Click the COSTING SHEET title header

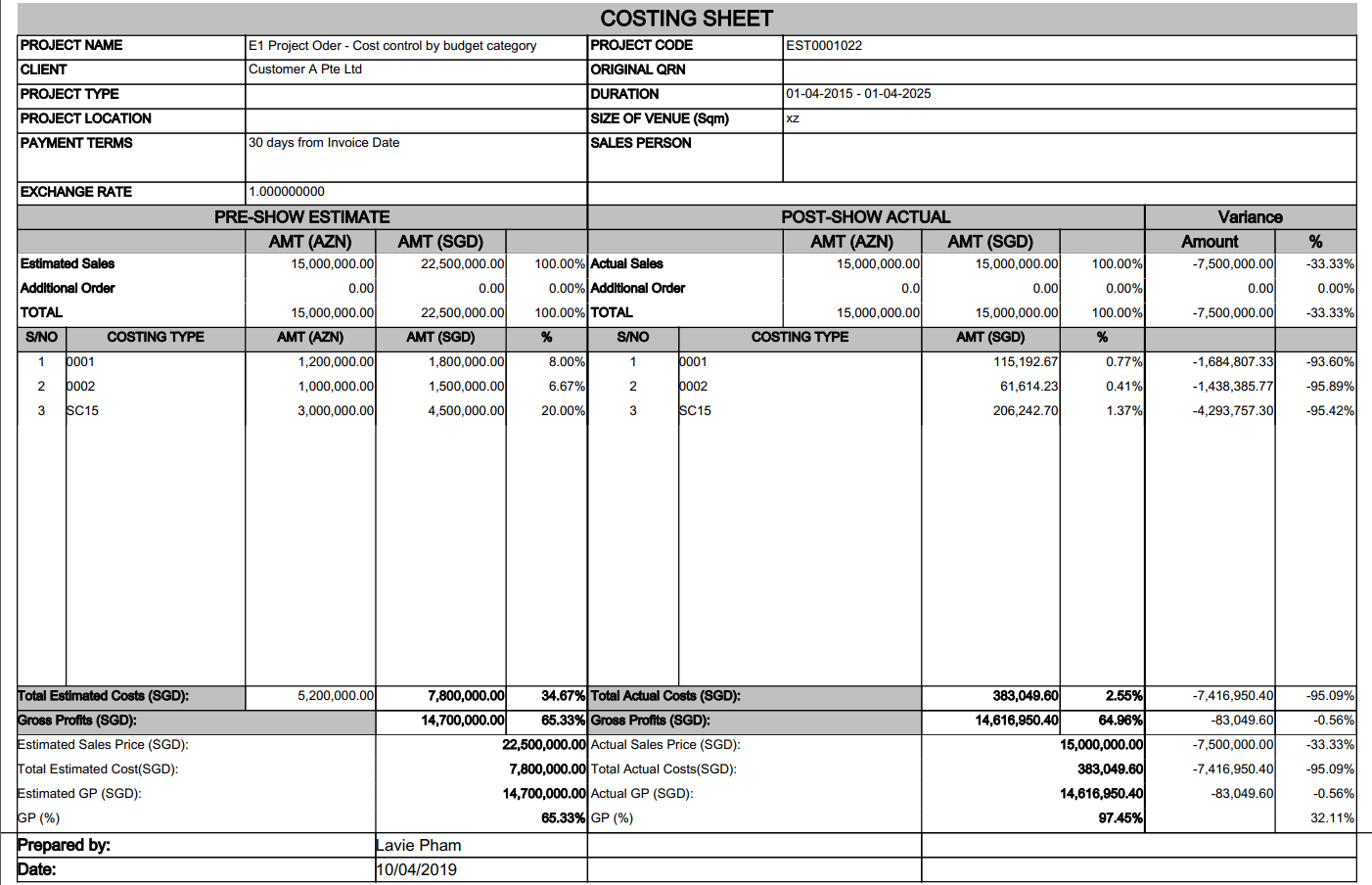pos(686,19)
